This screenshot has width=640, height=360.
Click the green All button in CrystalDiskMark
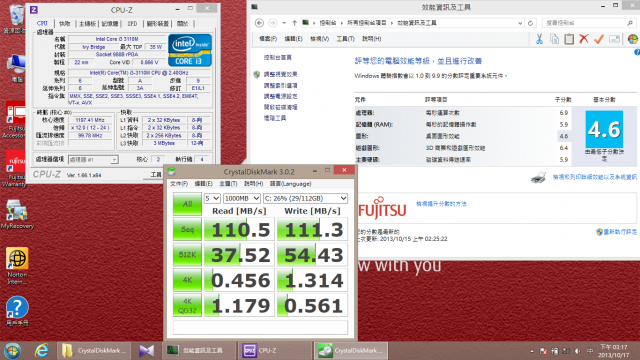(x=187, y=204)
